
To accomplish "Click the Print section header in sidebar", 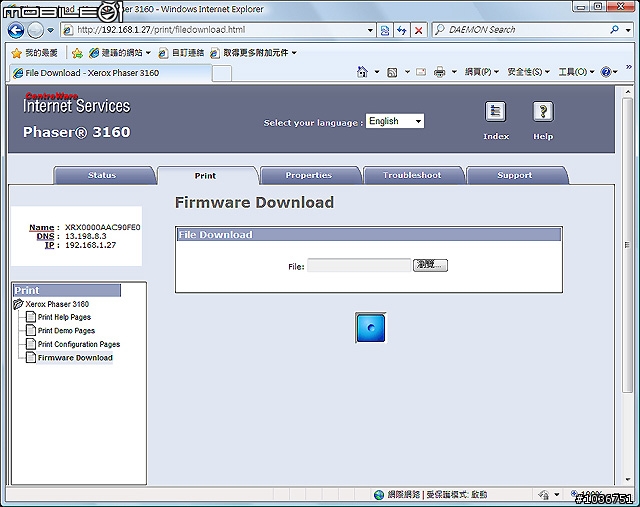I will [67, 290].
